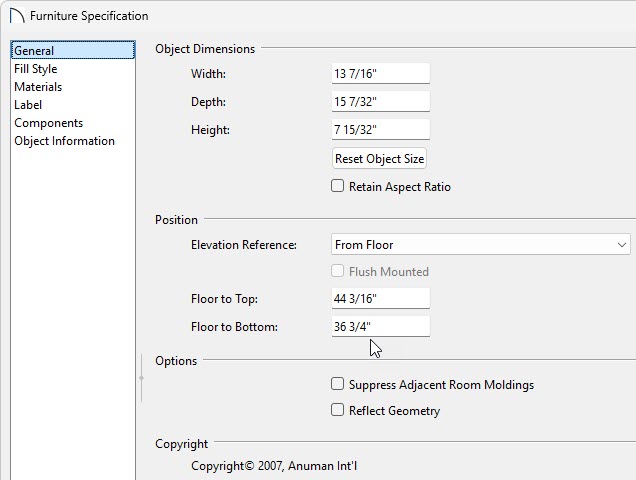Image resolution: width=636 pixels, height=480 pixels.
Task: Click the Furniture Specification title icon
Action: pos(17,15)
